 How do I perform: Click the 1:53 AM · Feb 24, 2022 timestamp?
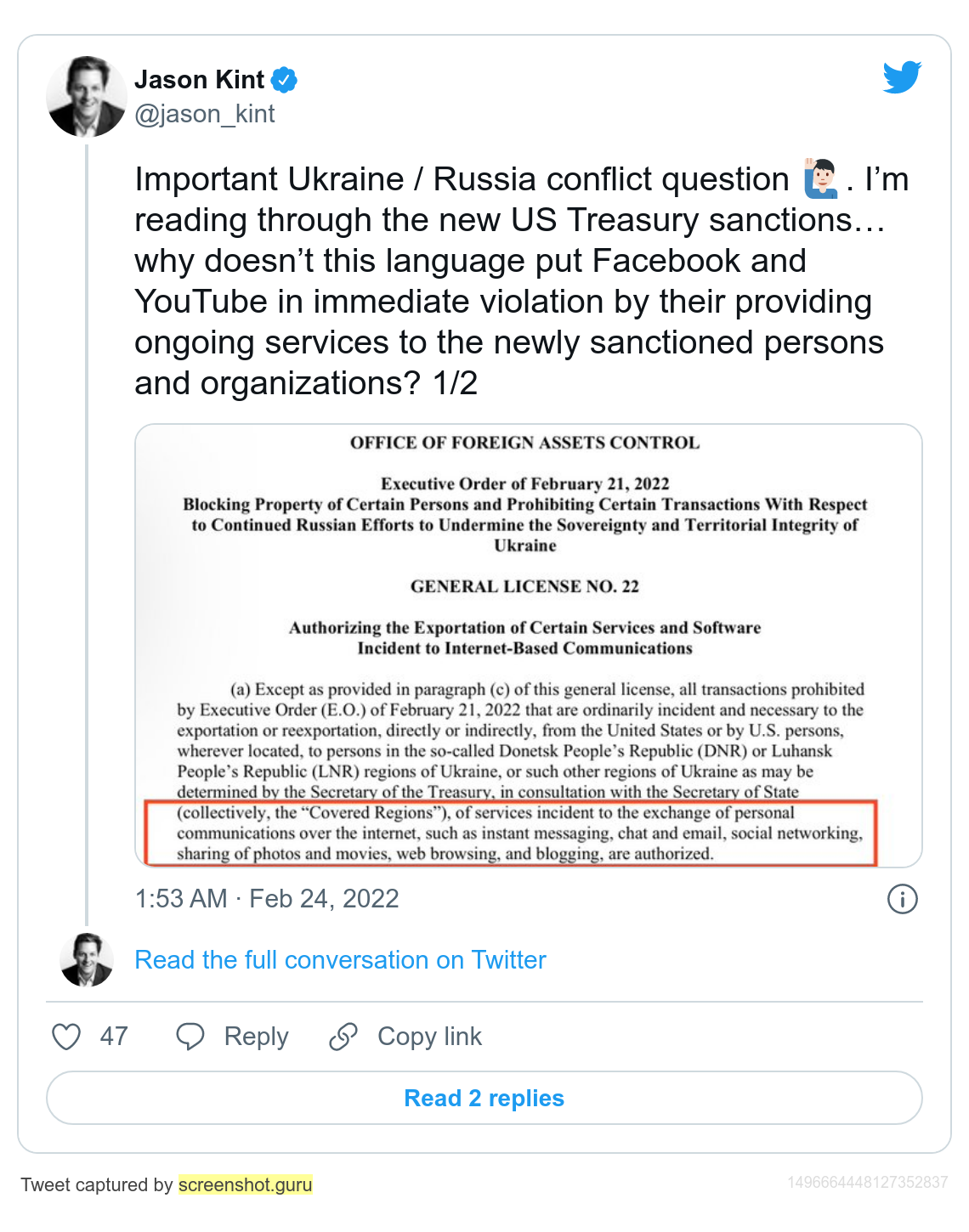coord(267,899)
